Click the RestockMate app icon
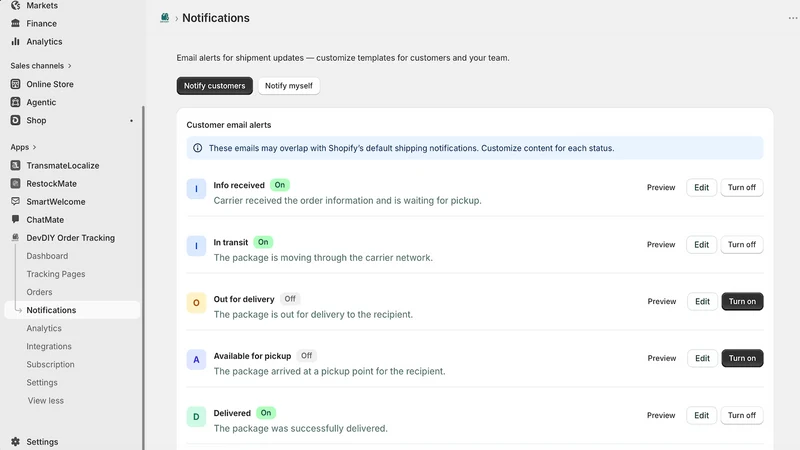Screen dimensions: 800x450 (x=15, y=183)
